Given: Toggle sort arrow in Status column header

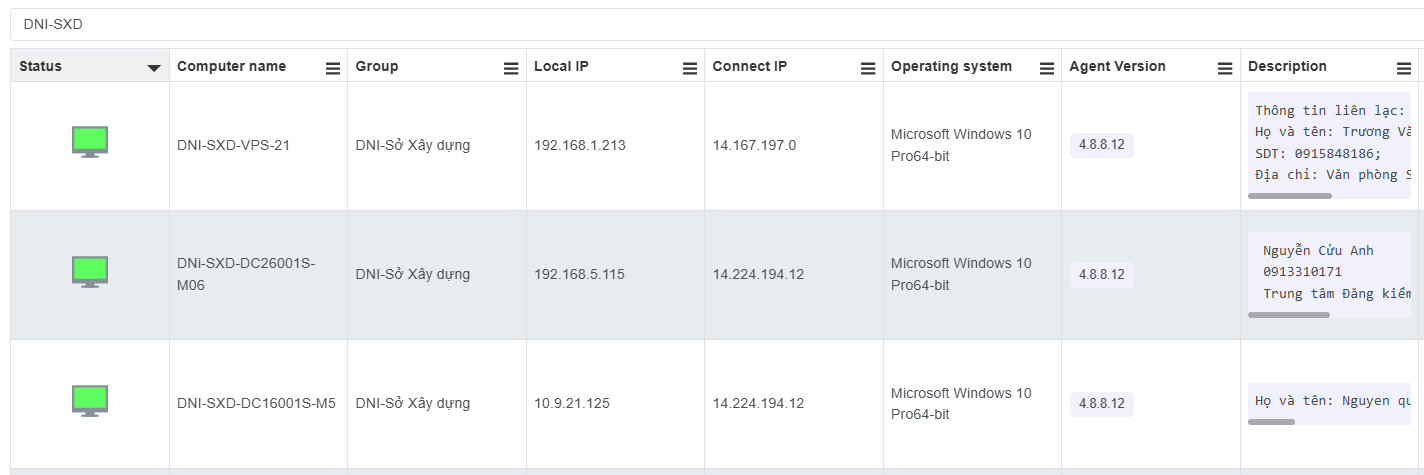Looking at the screenshot, I should click(154, 68).
